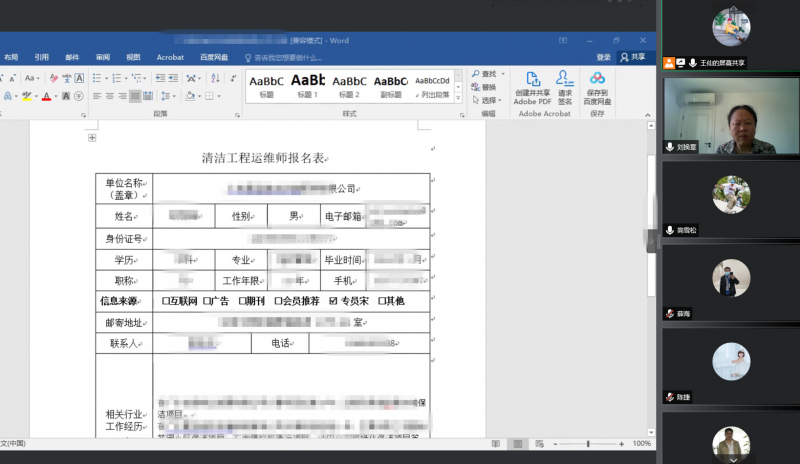Screen dimensions: 800x464
Task: Check the 期刊 checkbox
Action: [243, 301]
